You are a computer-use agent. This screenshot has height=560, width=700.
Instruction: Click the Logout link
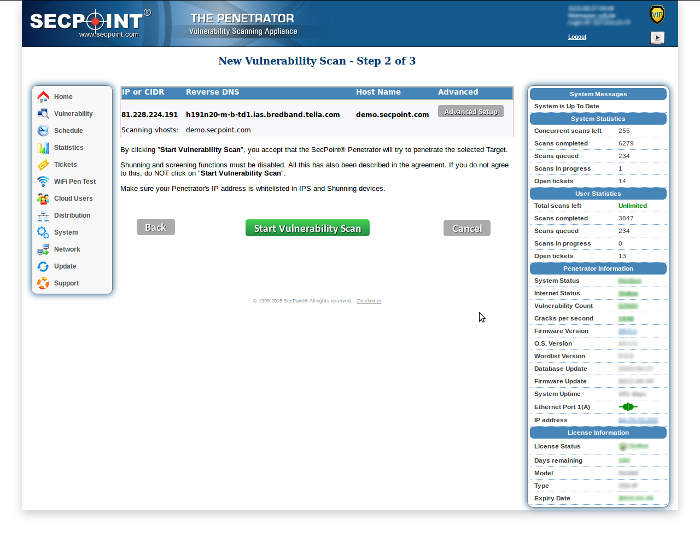click(577, 37)
